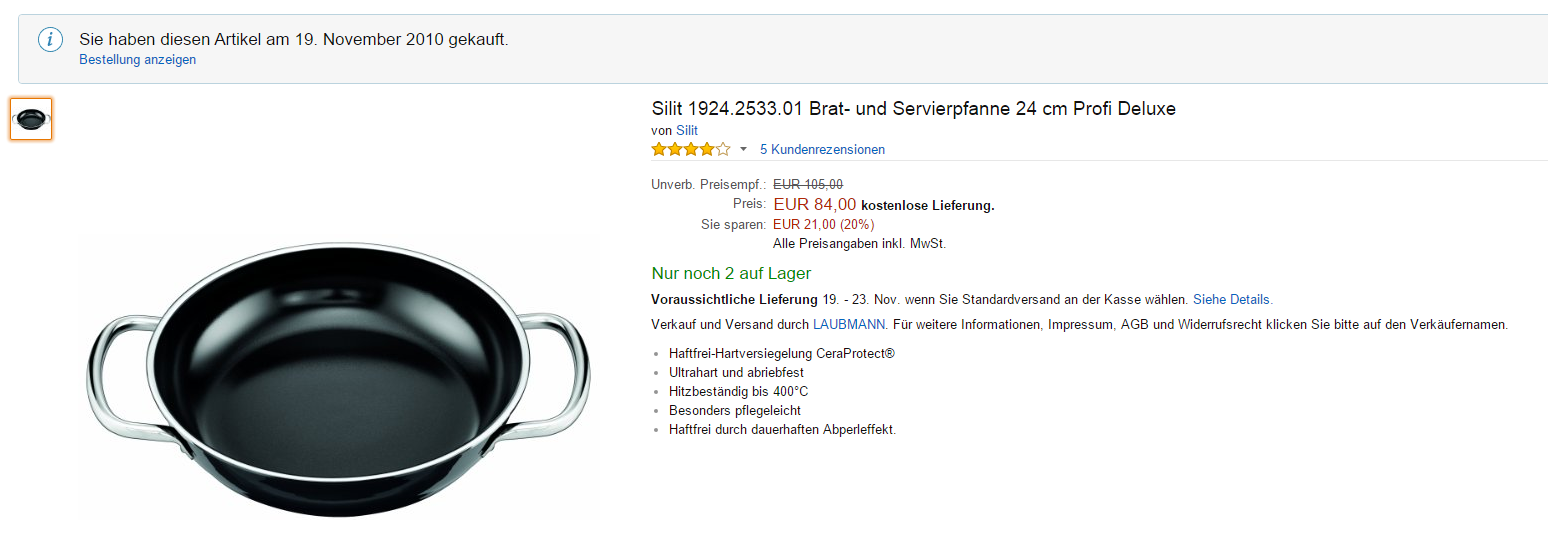Click the EUR 21,00 (20%) savings text
Image resolution: width=1548 pixels, height=557 pixels.
pyautogui.click(x=823, y=225)
